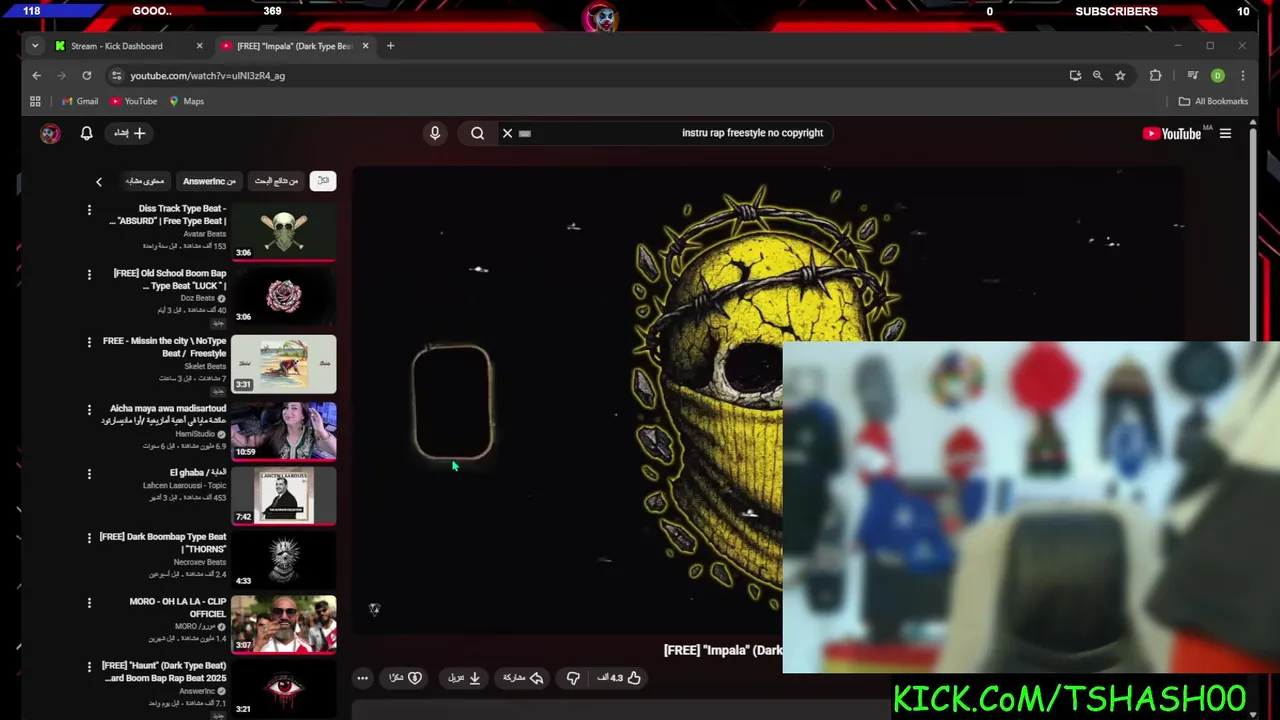Share the Impala video
Screen dimensions: 1280x720
524,678
